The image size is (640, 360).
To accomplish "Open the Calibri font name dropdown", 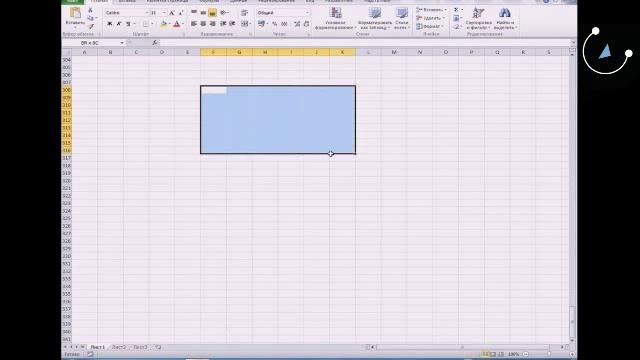I will 147,13.
